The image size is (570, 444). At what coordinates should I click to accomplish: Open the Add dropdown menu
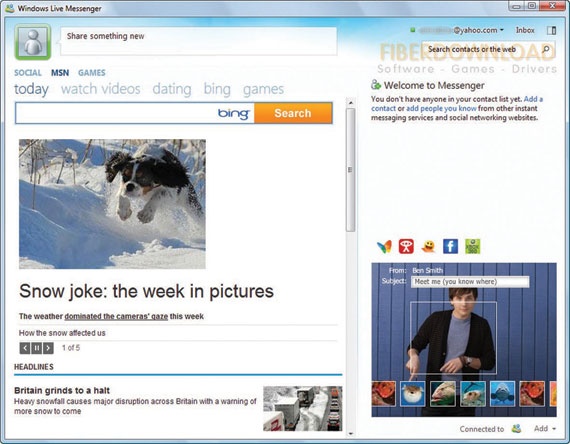tap(545, 429)
